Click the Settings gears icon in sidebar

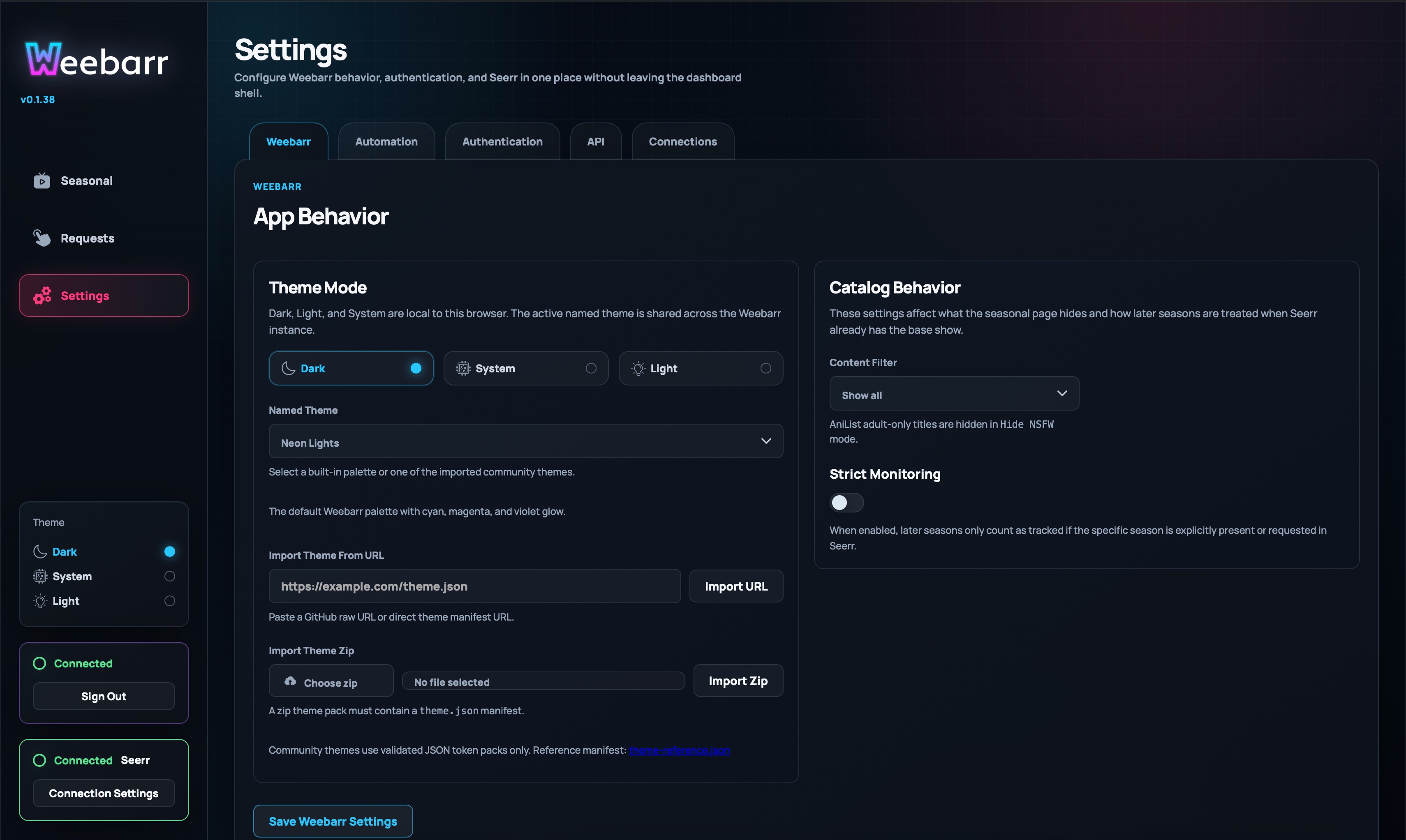pyautogui.click(x=42, y=295)
